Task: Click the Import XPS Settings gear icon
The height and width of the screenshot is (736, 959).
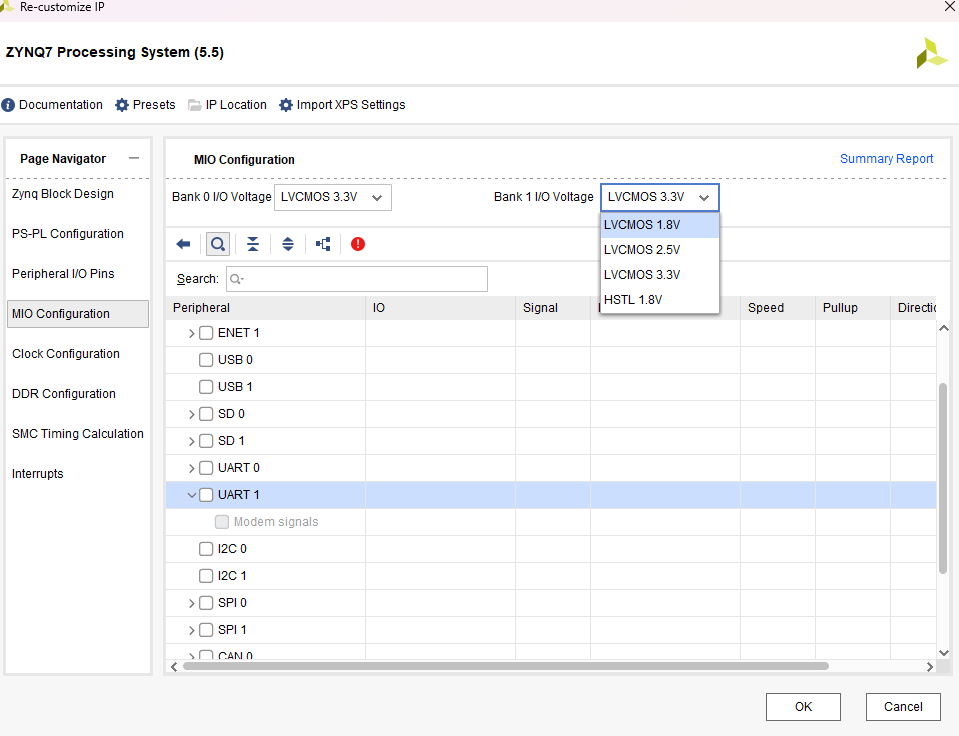Action: 286,105
